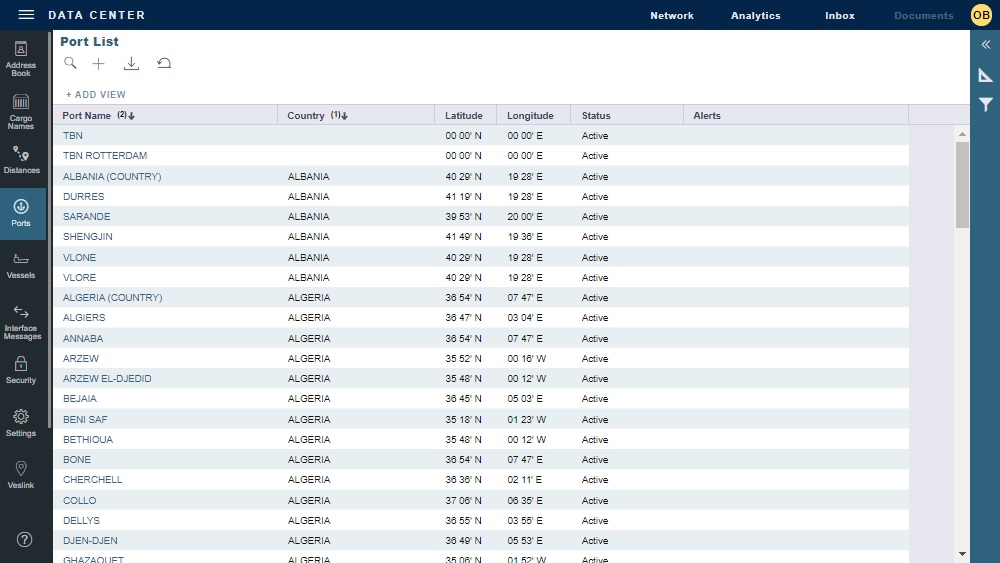Open Interface Messages in sidebar
Screen dimensions: 1000x563
coord(22,322)
